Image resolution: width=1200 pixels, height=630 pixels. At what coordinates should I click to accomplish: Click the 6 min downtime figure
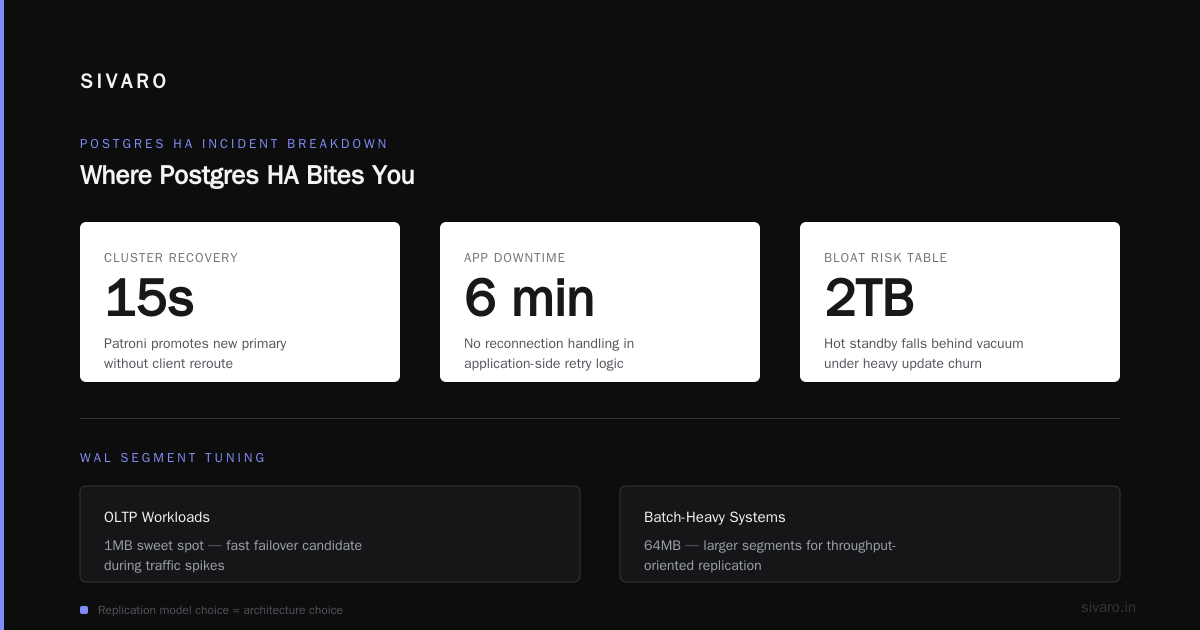(529, 298)
